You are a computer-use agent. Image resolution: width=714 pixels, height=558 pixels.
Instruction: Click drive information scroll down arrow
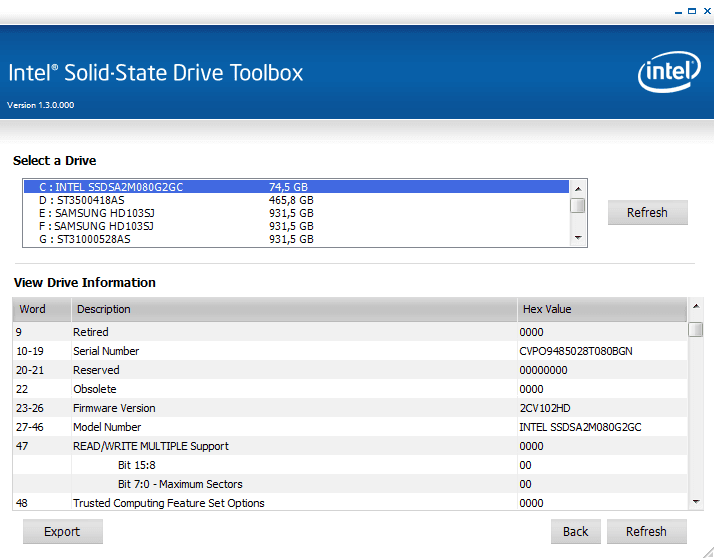[696, 502]
